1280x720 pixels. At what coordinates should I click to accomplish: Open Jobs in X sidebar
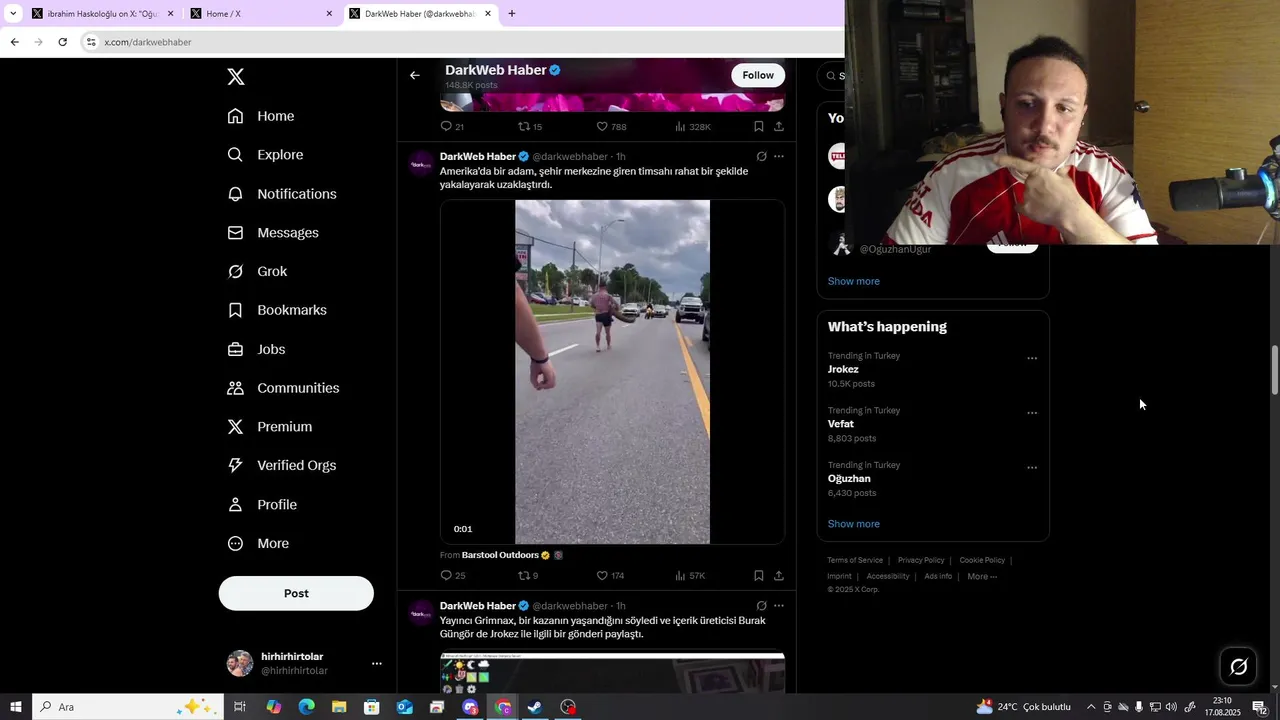pyautogui.click(x=256, y=349)
